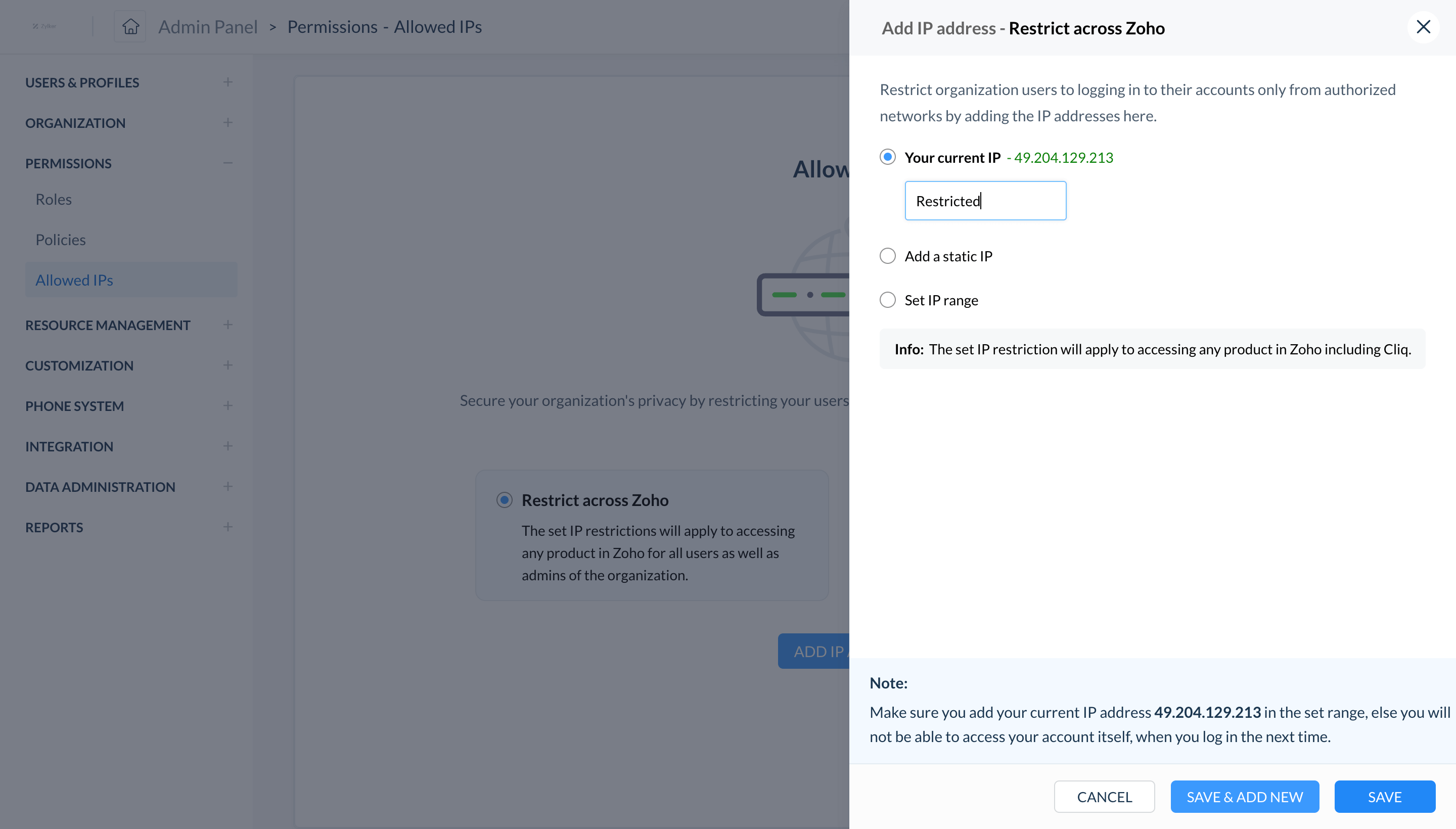
Task: Navigate to the Roles menu item
Action: (x=53, y=199)
